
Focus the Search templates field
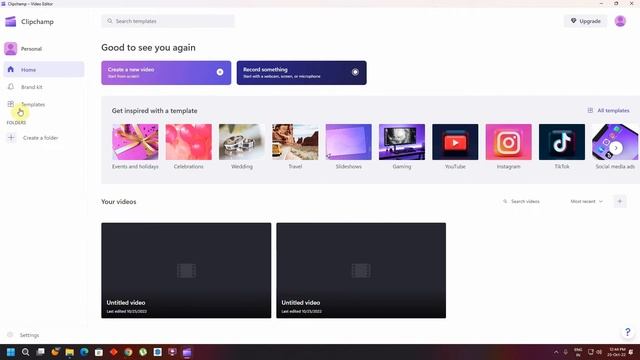pos(168,21)
